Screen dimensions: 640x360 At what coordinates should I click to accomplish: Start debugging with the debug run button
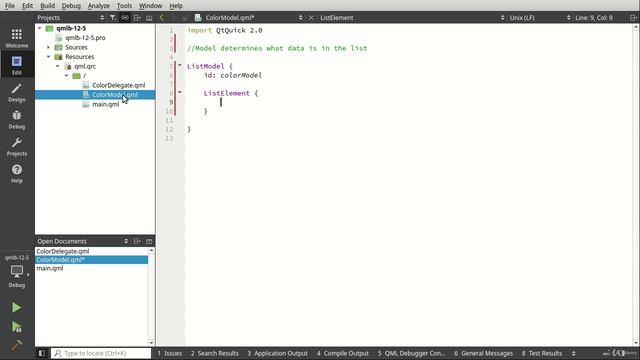(x=16, y=327)
